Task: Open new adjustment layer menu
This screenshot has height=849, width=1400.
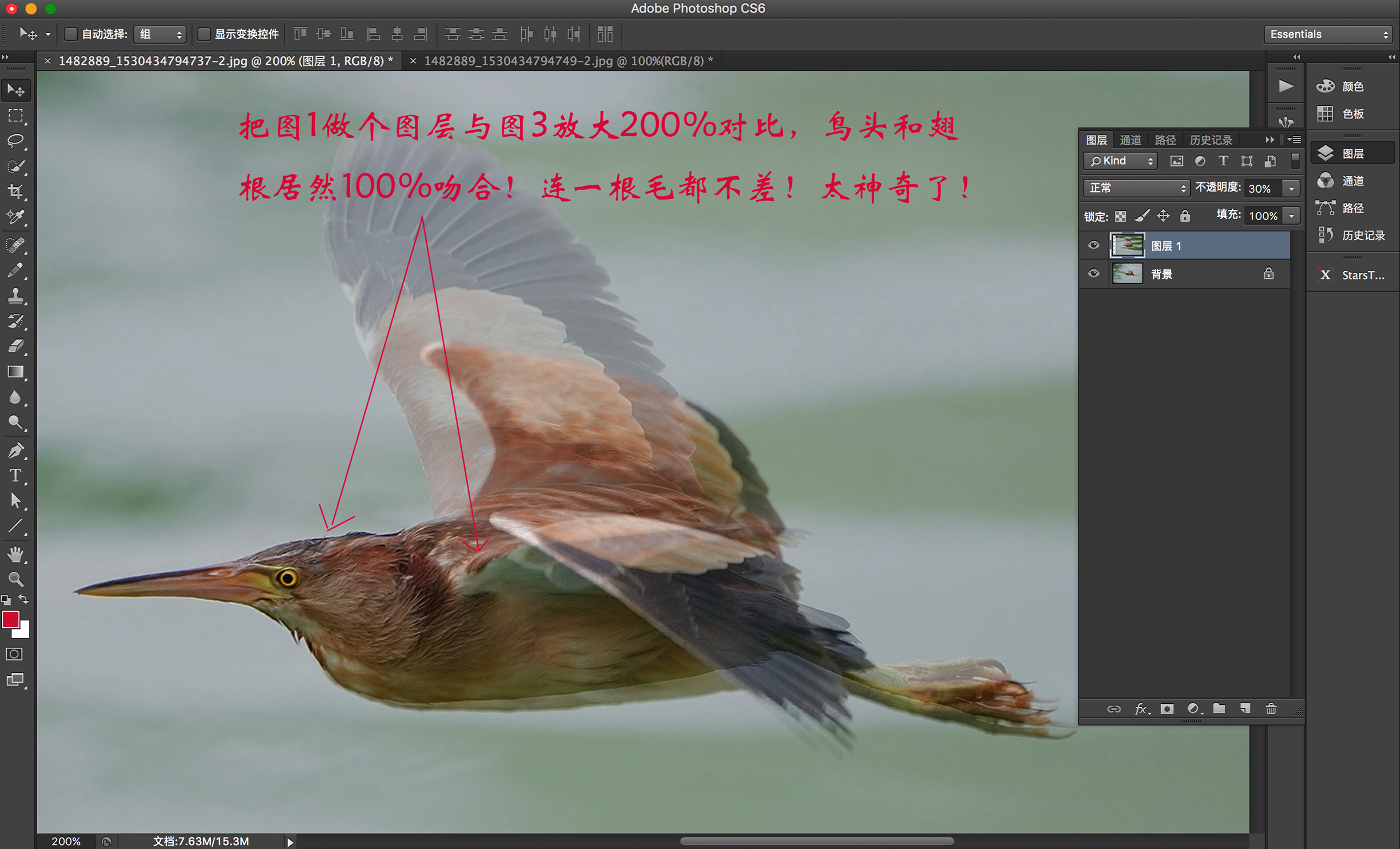Action: [x=1194, y=709]
